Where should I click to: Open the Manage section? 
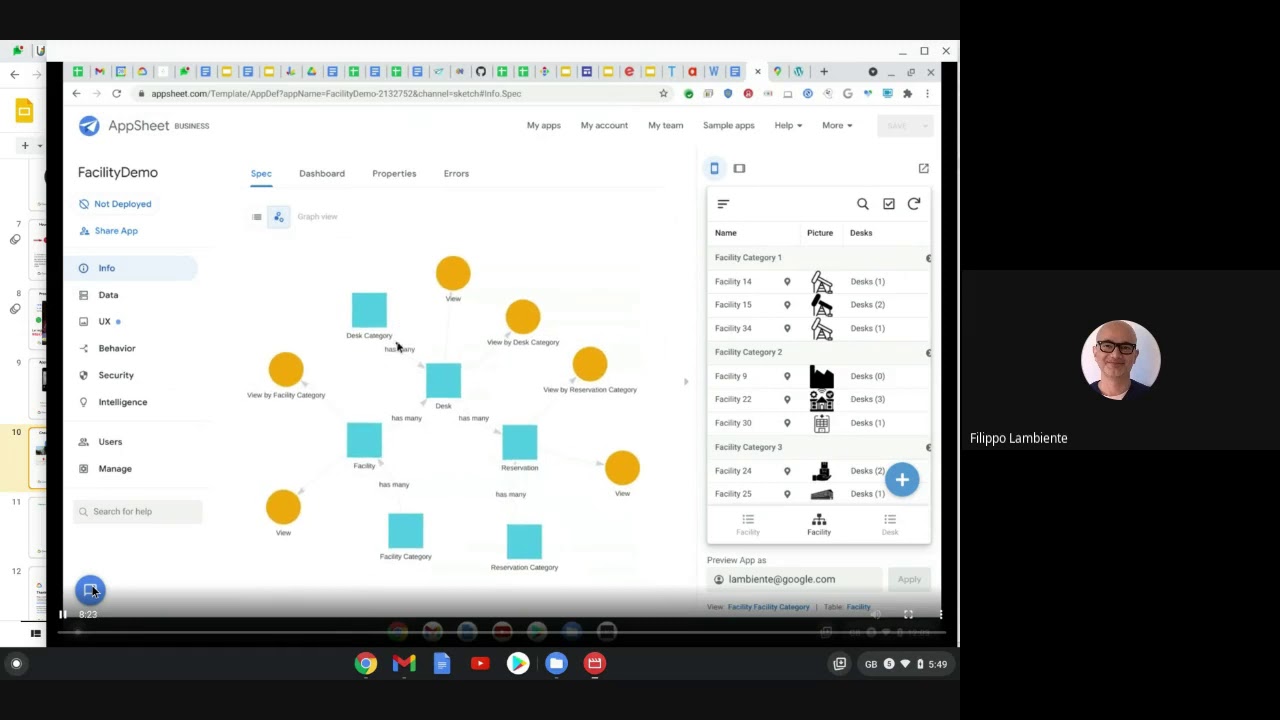point(115,469)
